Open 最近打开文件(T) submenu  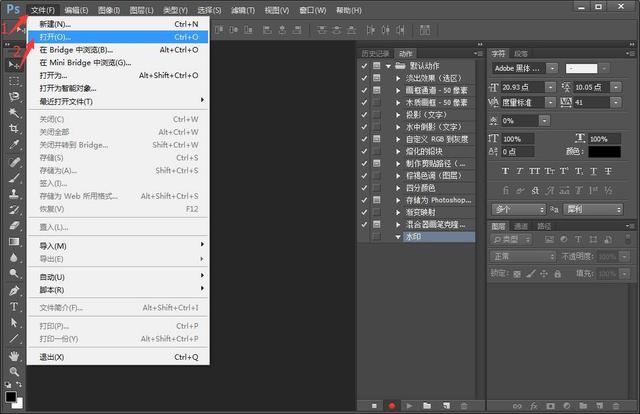[118, 101]
